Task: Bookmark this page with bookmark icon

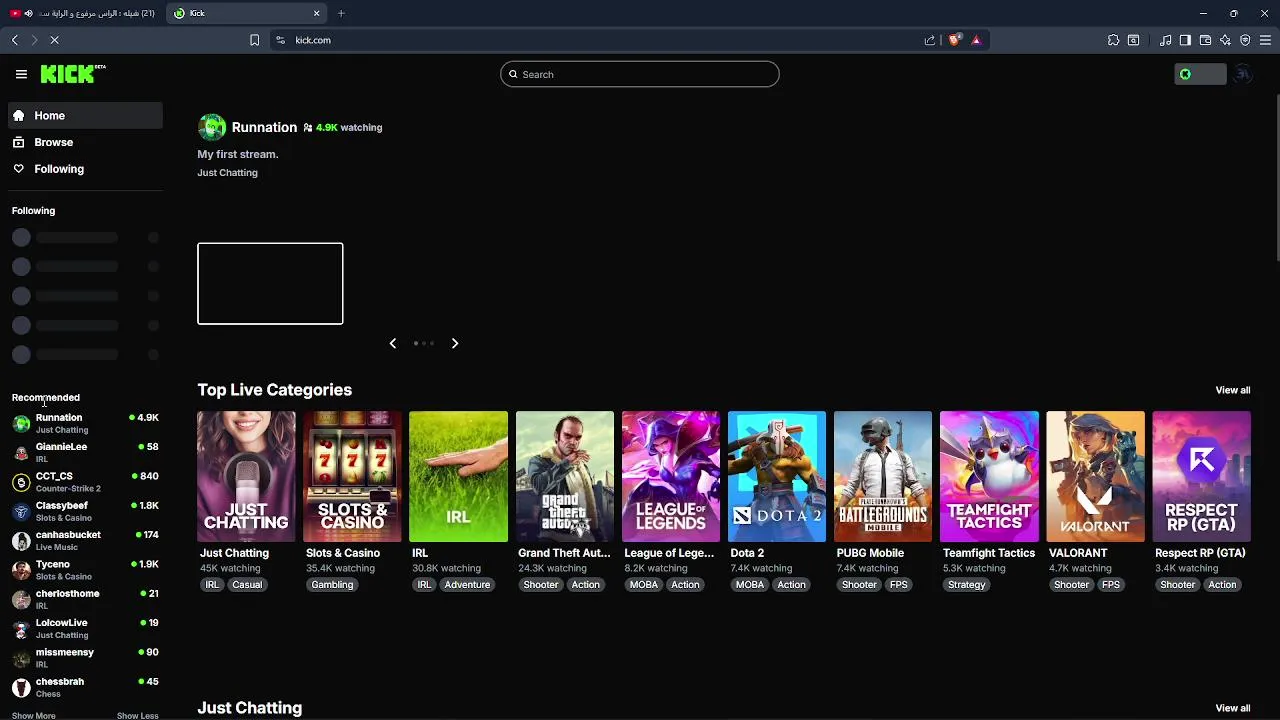Action: point(254,40)
